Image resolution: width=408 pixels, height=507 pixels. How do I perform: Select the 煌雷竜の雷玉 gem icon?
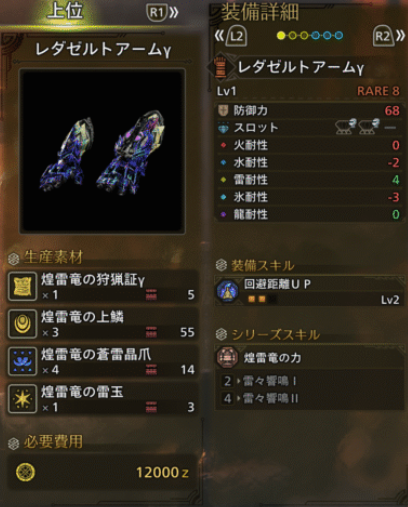(x=22, y=398)
